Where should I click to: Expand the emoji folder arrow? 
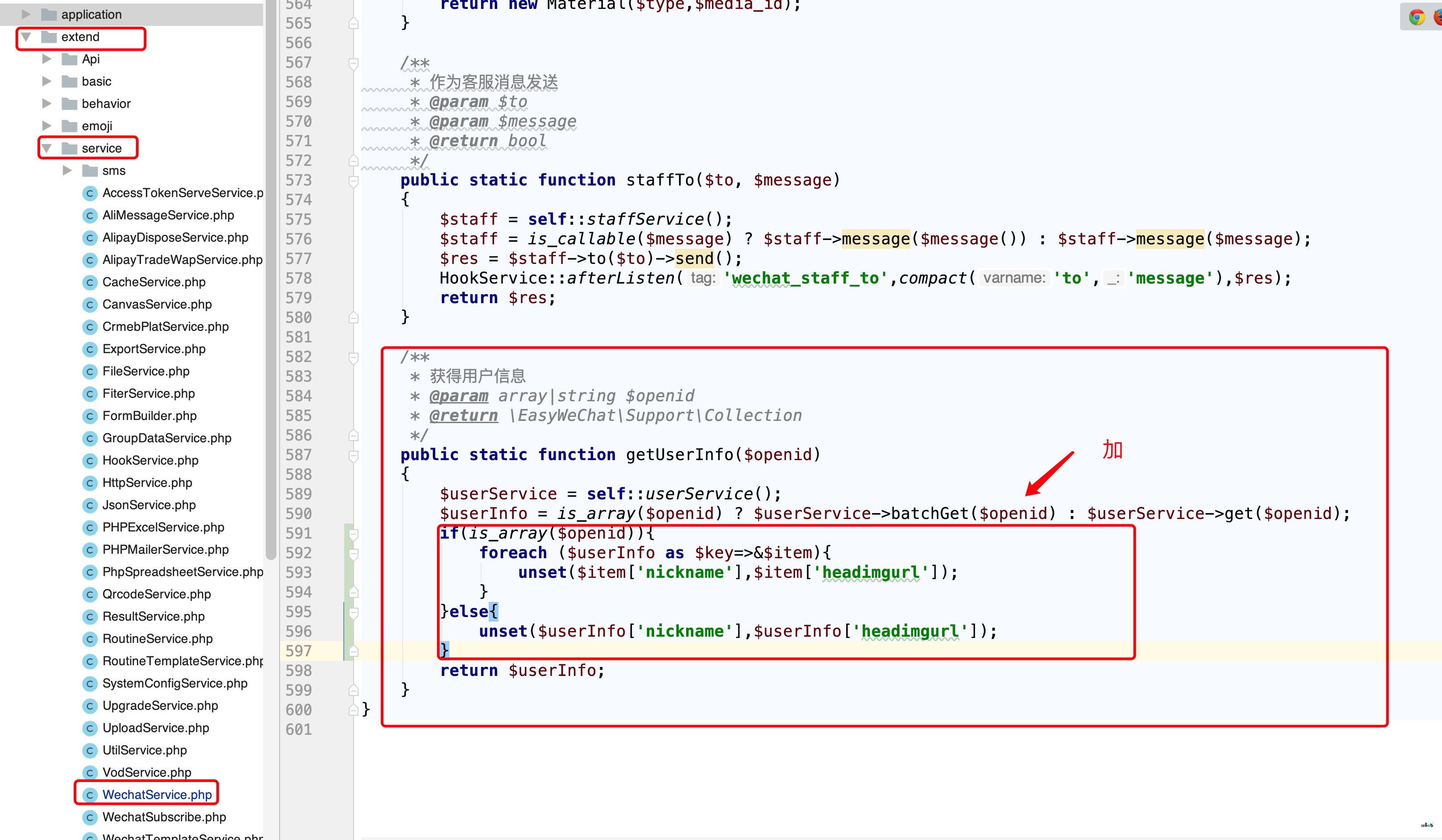click(x=46, y=125)
